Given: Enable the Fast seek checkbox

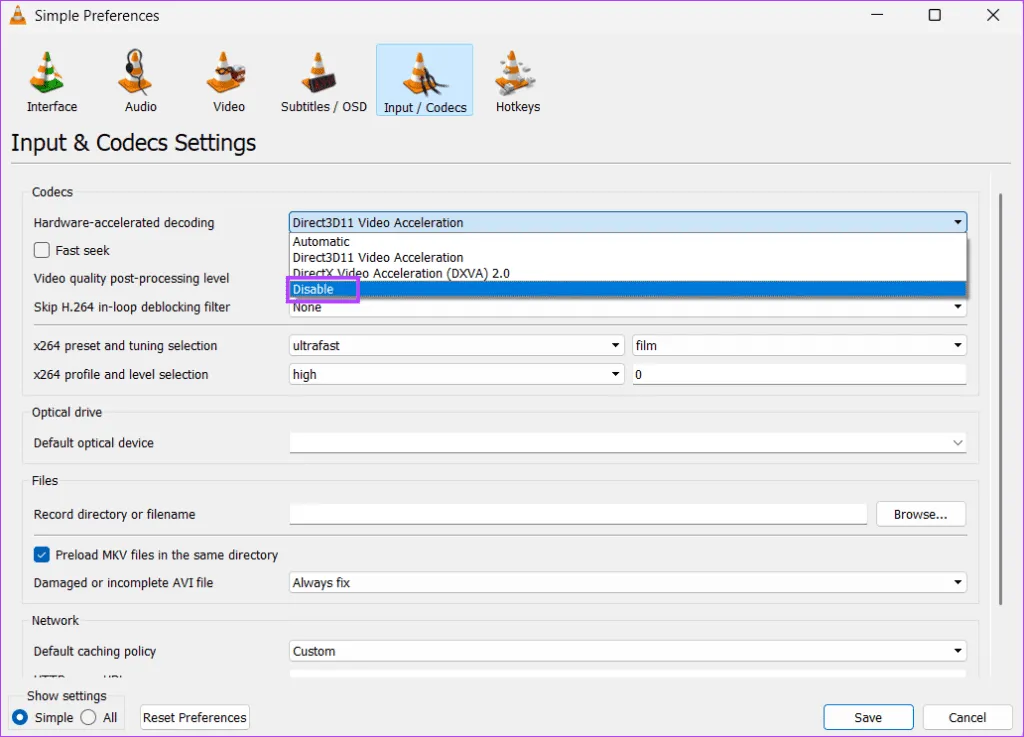Looking at the screenshot, I should [x=42, y=251].
